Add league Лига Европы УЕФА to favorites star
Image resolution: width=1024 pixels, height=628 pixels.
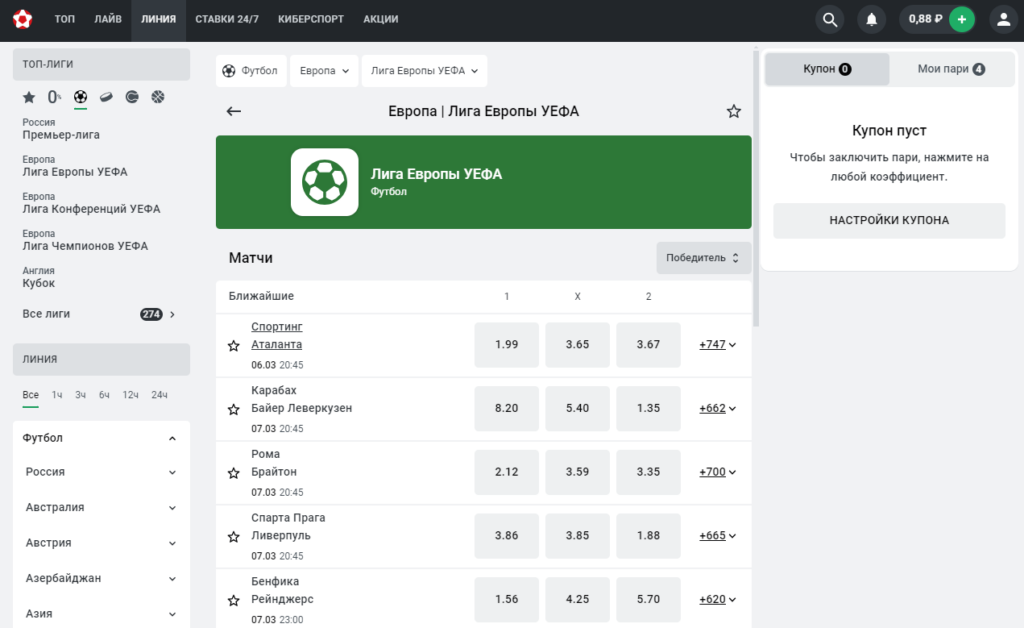(x=733, y=112)
